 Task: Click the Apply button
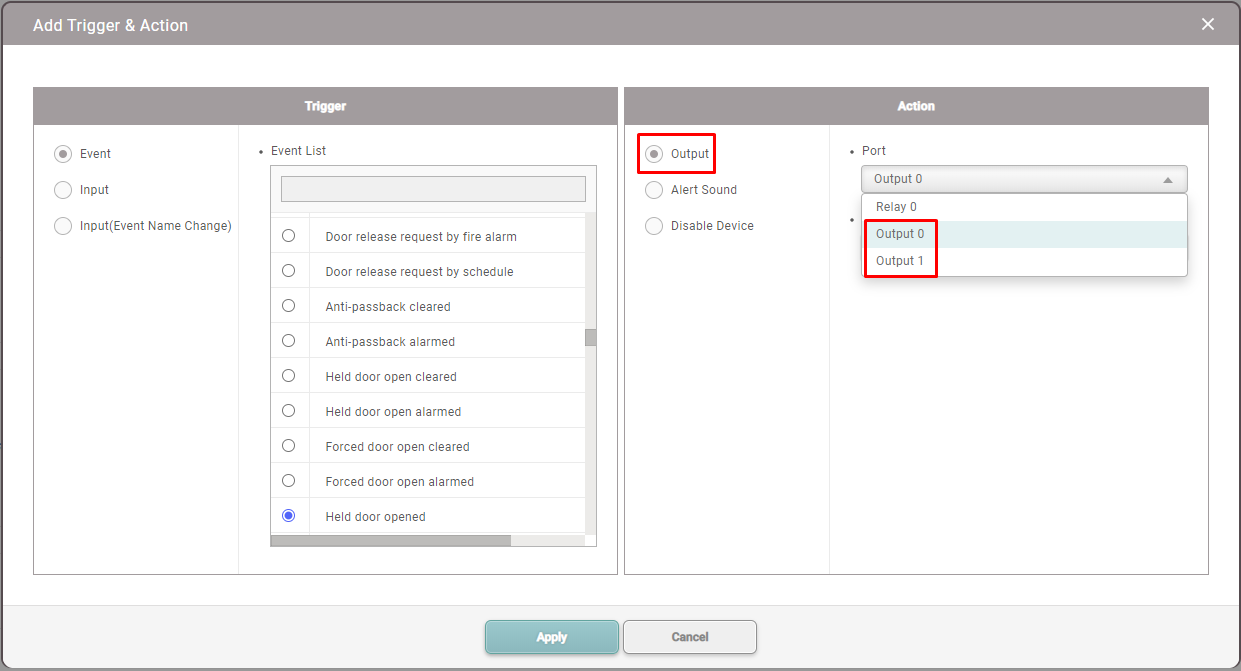tap(551, 637)
